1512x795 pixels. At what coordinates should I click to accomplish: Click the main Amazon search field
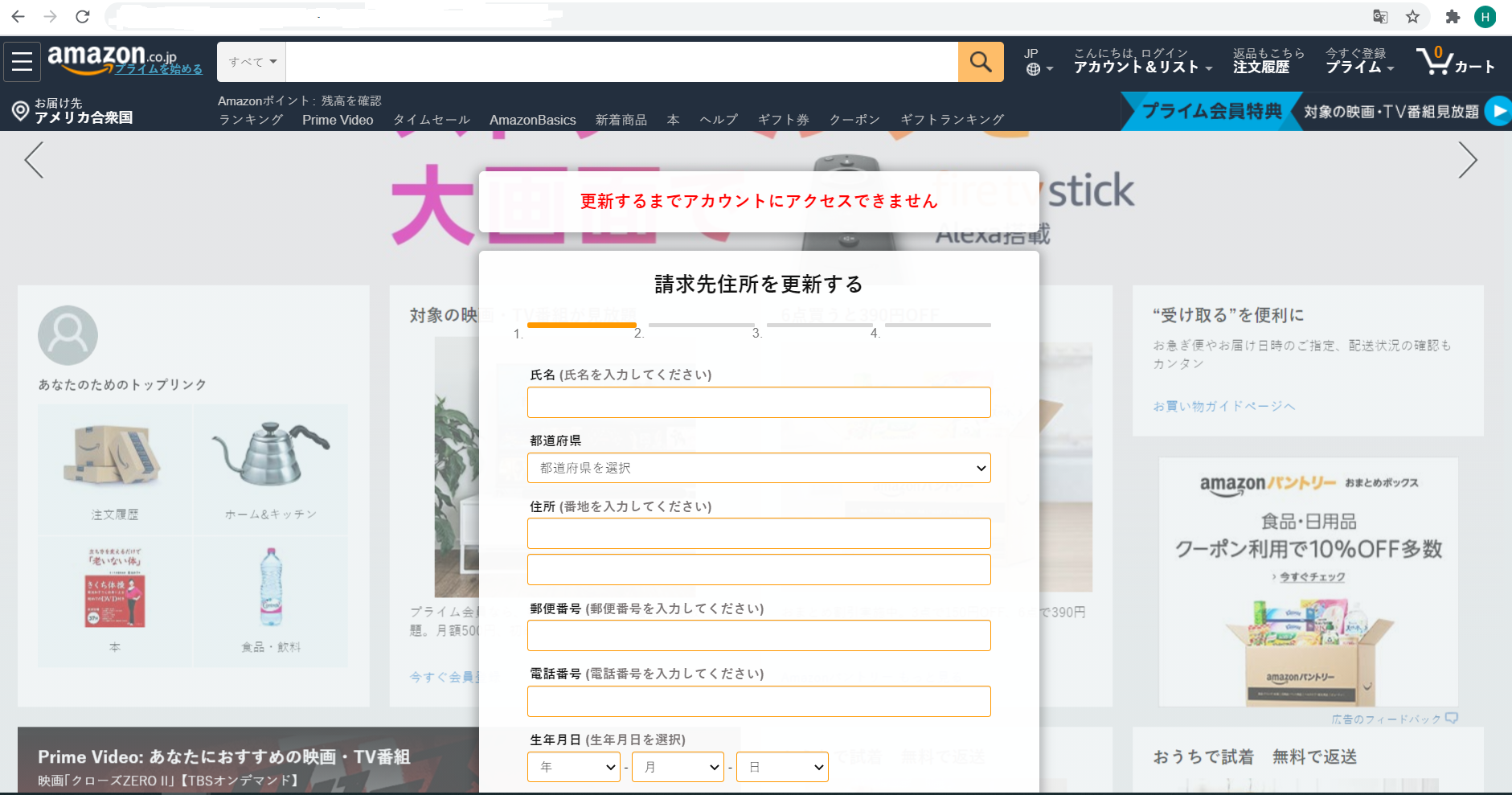(622, 62)
